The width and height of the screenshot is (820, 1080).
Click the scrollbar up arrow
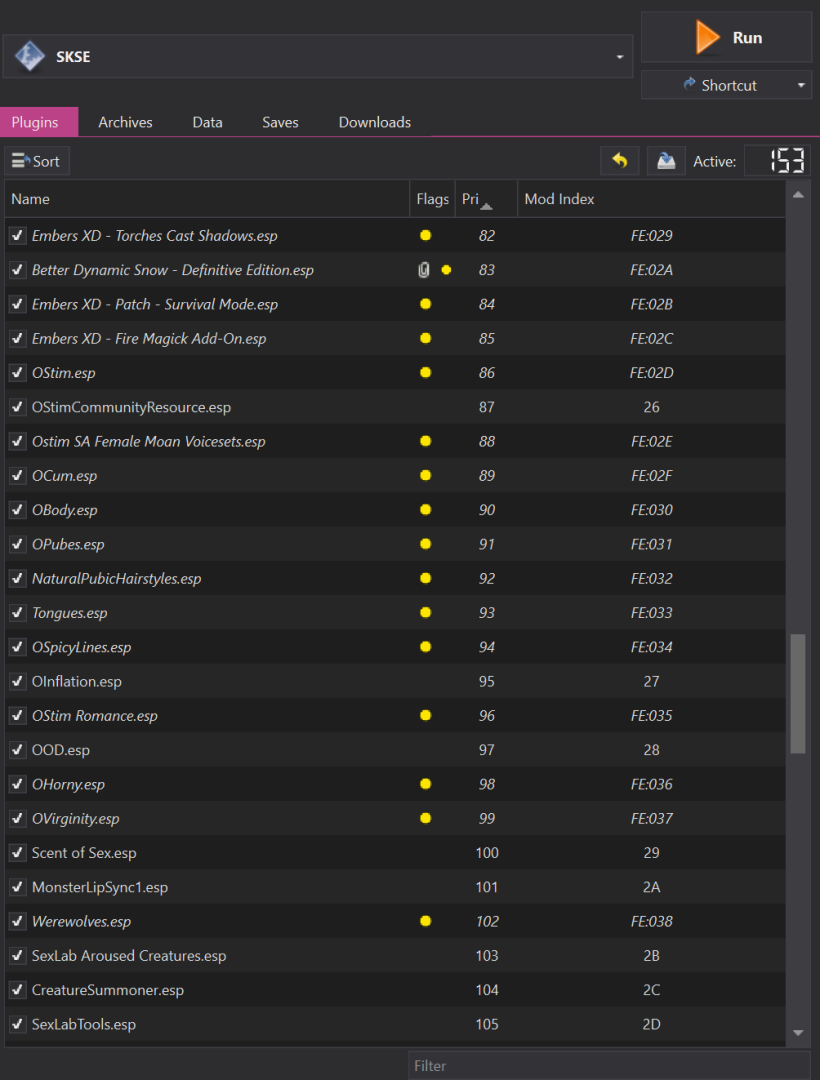tap(798, 195)
